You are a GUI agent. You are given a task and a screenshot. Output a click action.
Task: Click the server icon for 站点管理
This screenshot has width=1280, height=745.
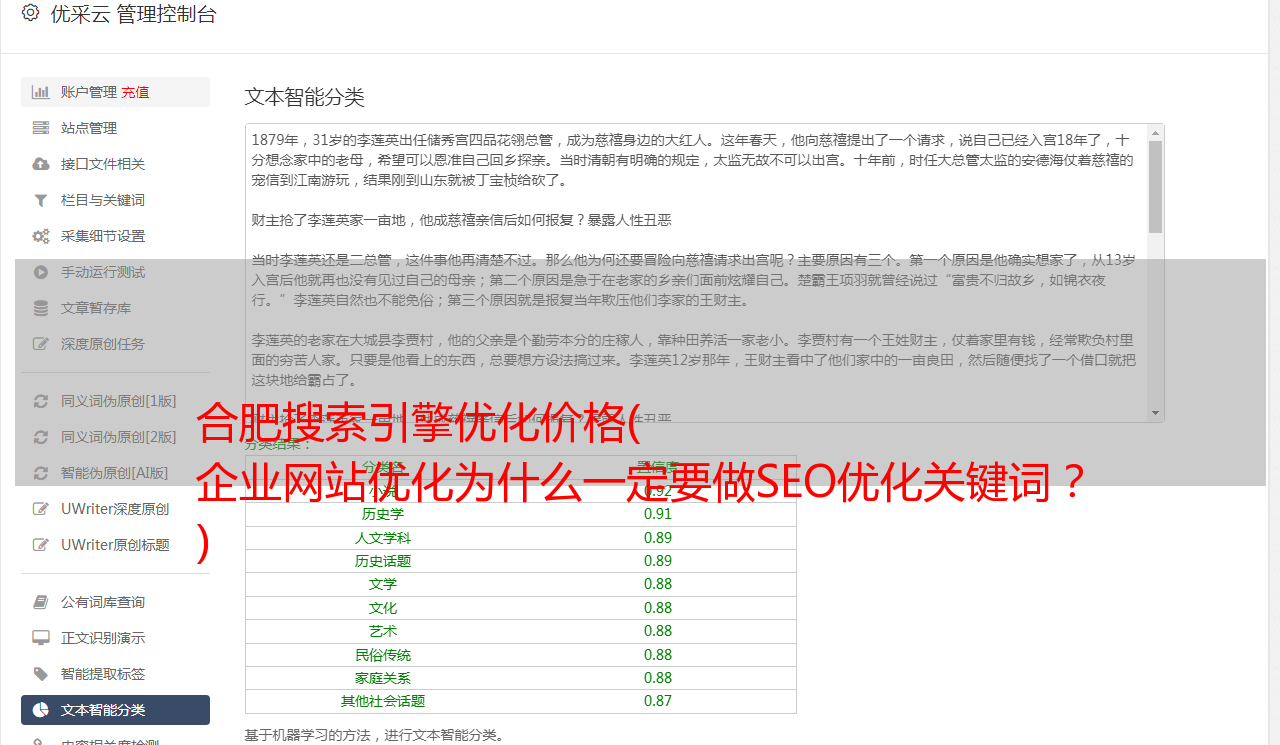[x=41, y=128]
